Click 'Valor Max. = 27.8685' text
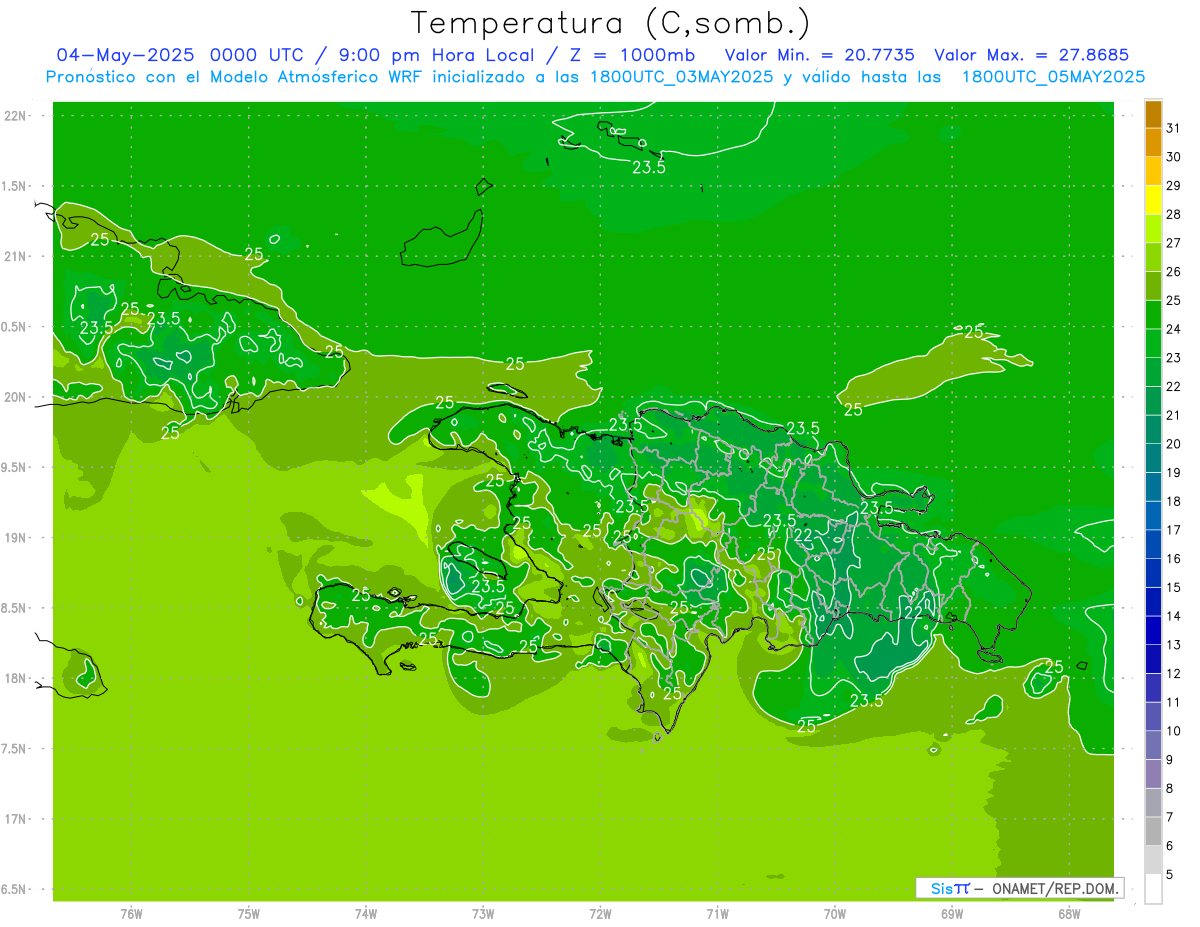1200x927 pixels. [x=1031, y=54]
